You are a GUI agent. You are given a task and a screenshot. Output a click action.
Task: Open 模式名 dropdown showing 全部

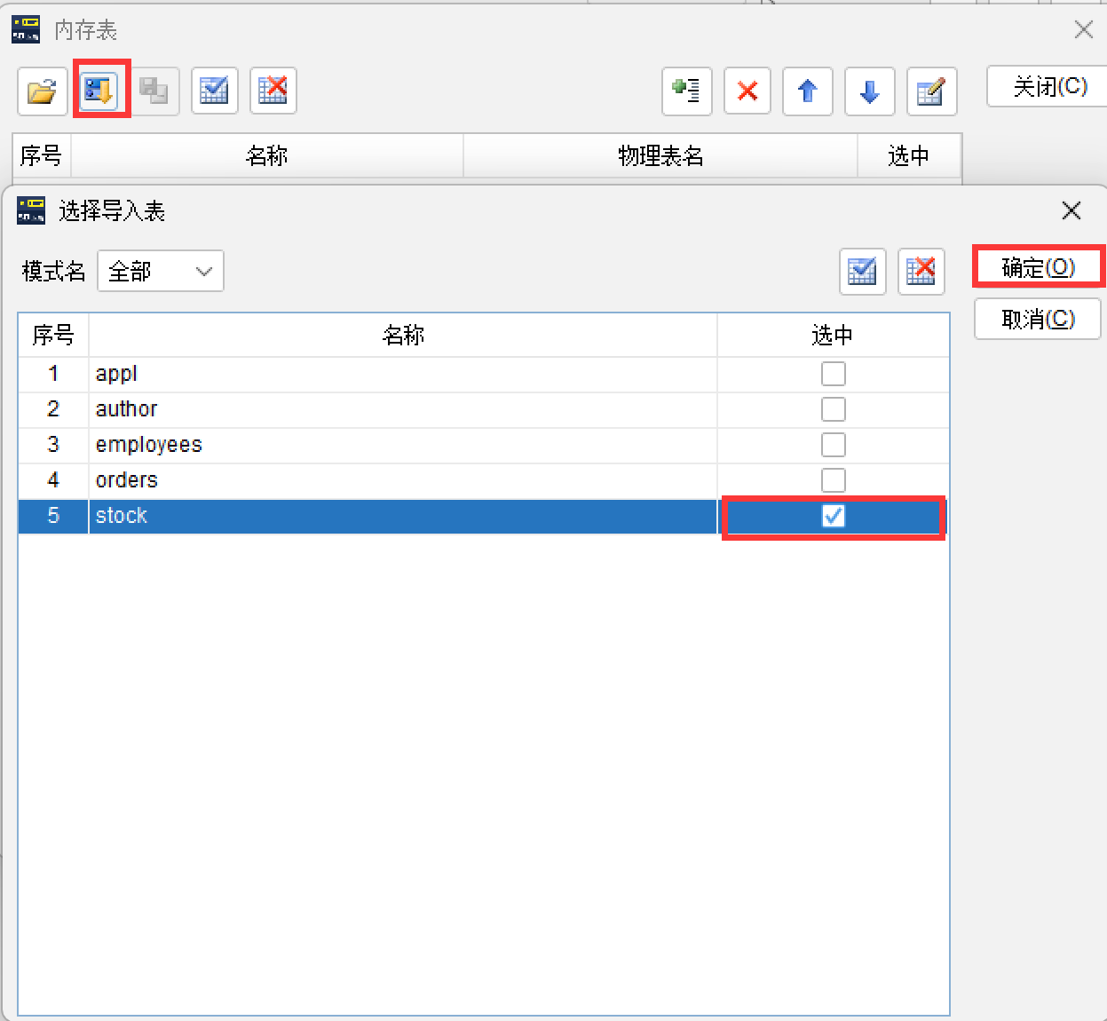[x=160, y=271]
